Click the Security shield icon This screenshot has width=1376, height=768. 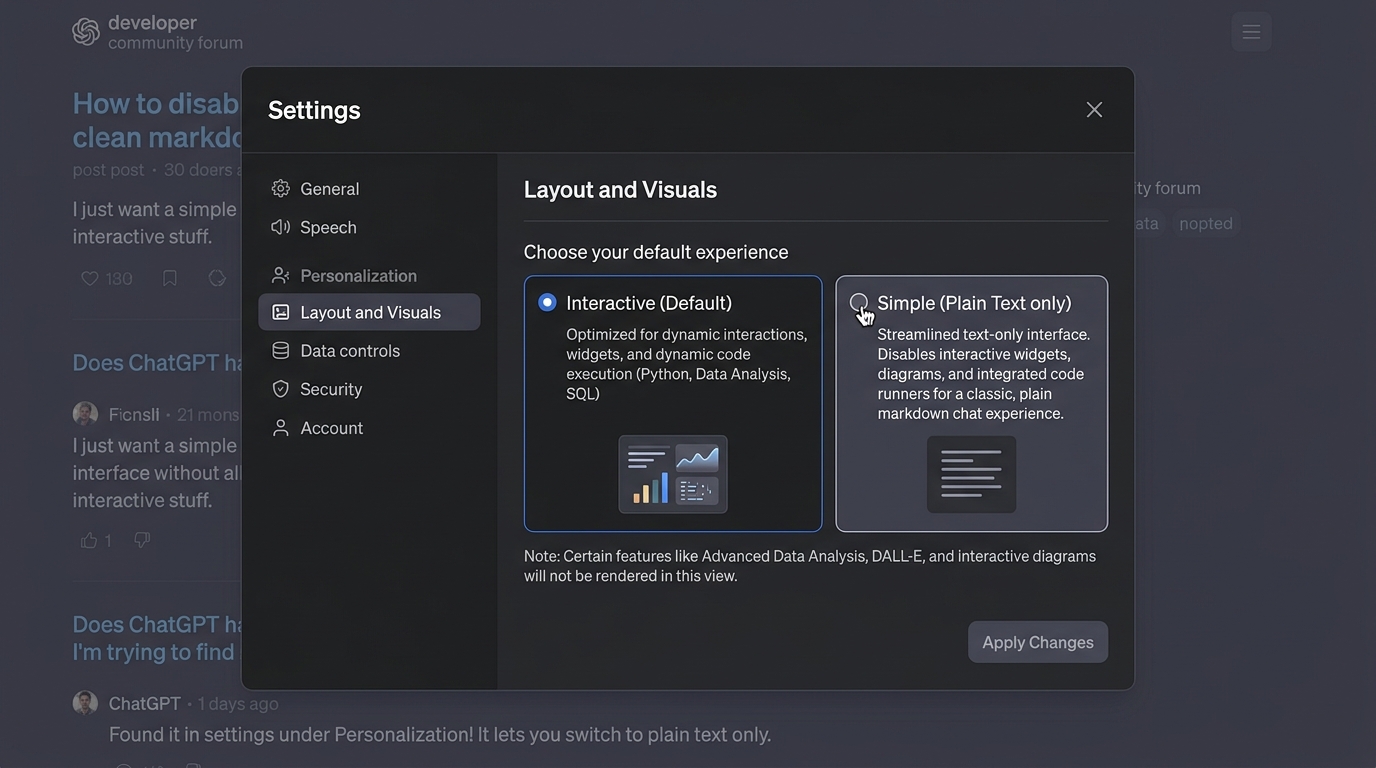click(281, 389)
